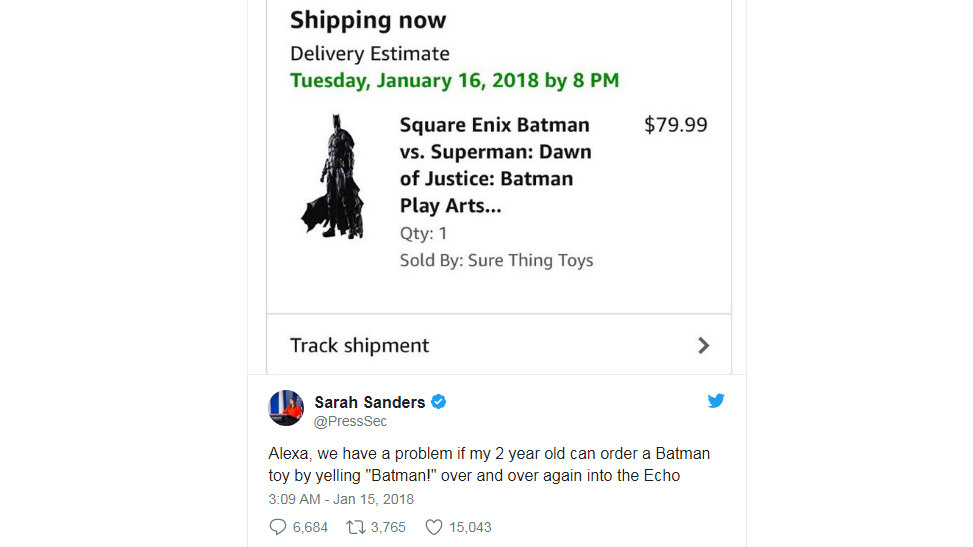The height and width of the screenshot is (547, 973).
Task: Open the Square Enix Batman product title
Action: coord(495,165)
